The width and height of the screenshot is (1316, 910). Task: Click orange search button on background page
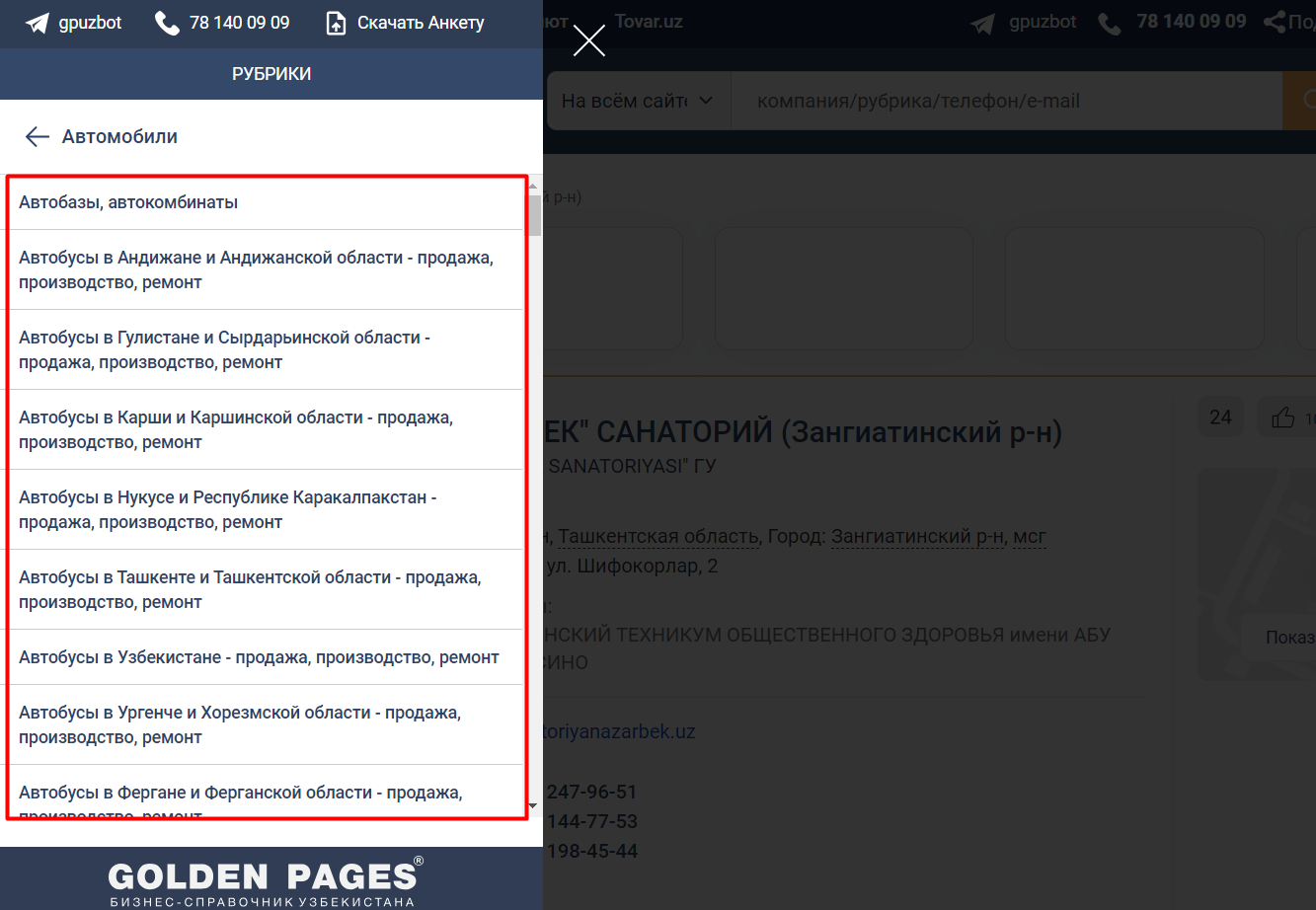pos(1299,101)
